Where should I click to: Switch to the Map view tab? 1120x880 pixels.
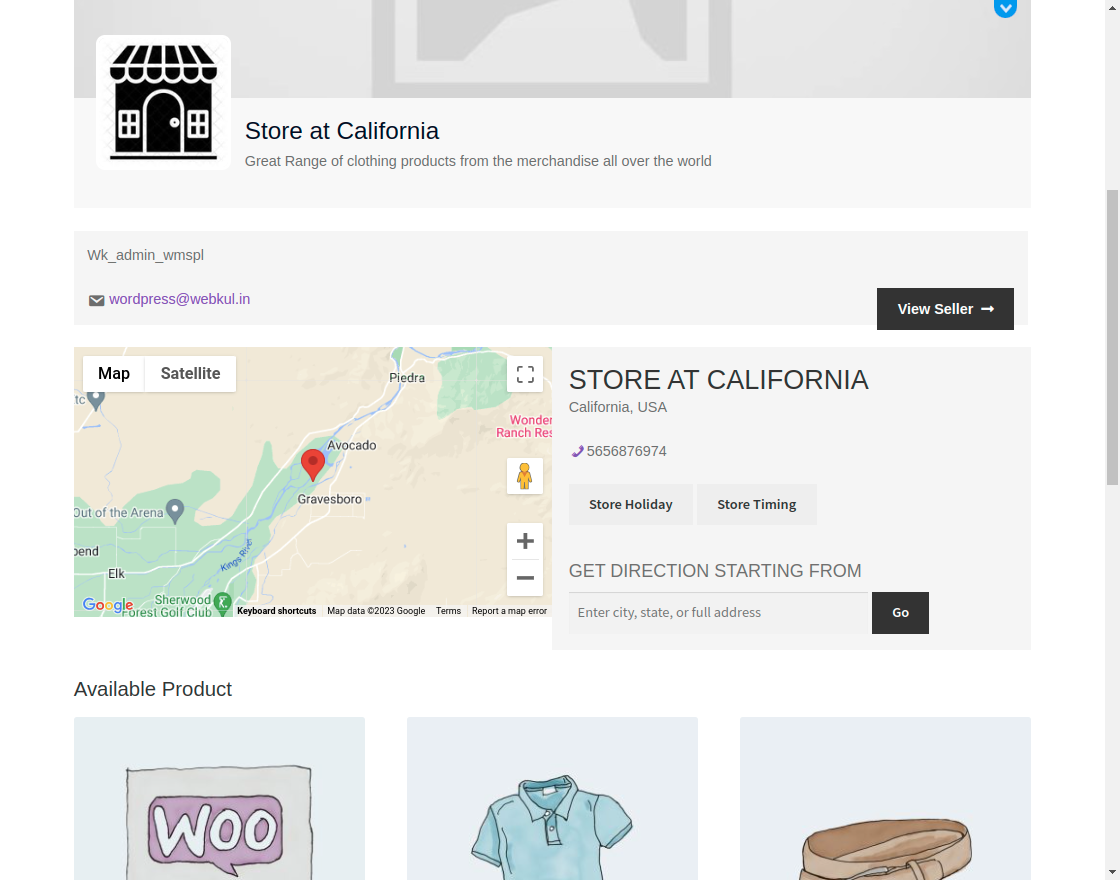[113, 373]
